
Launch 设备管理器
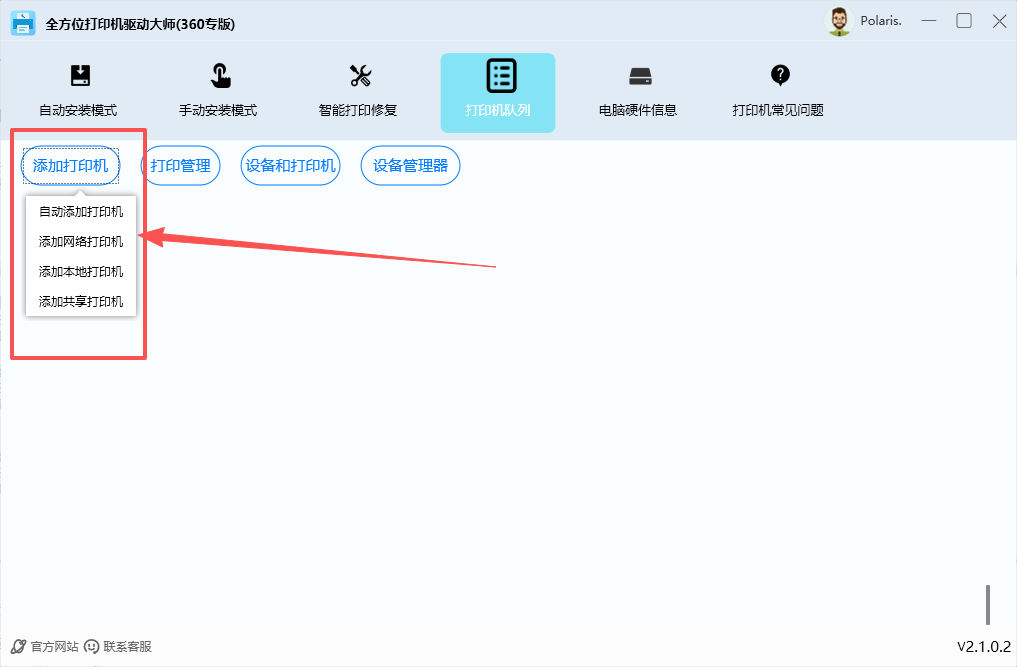coord(410,166)
